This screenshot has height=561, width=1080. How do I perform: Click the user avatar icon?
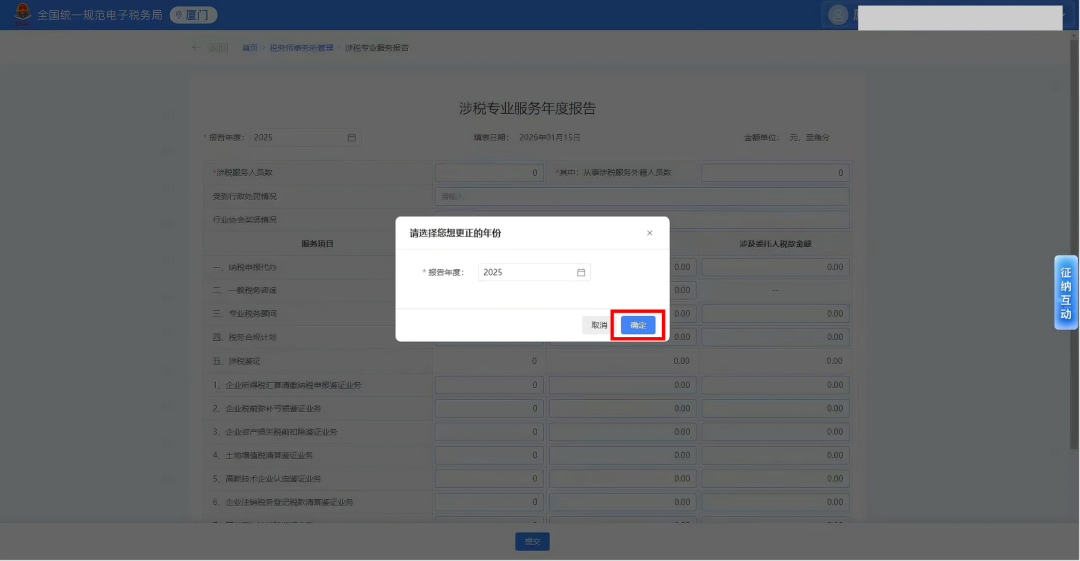[x=838, y=15]
